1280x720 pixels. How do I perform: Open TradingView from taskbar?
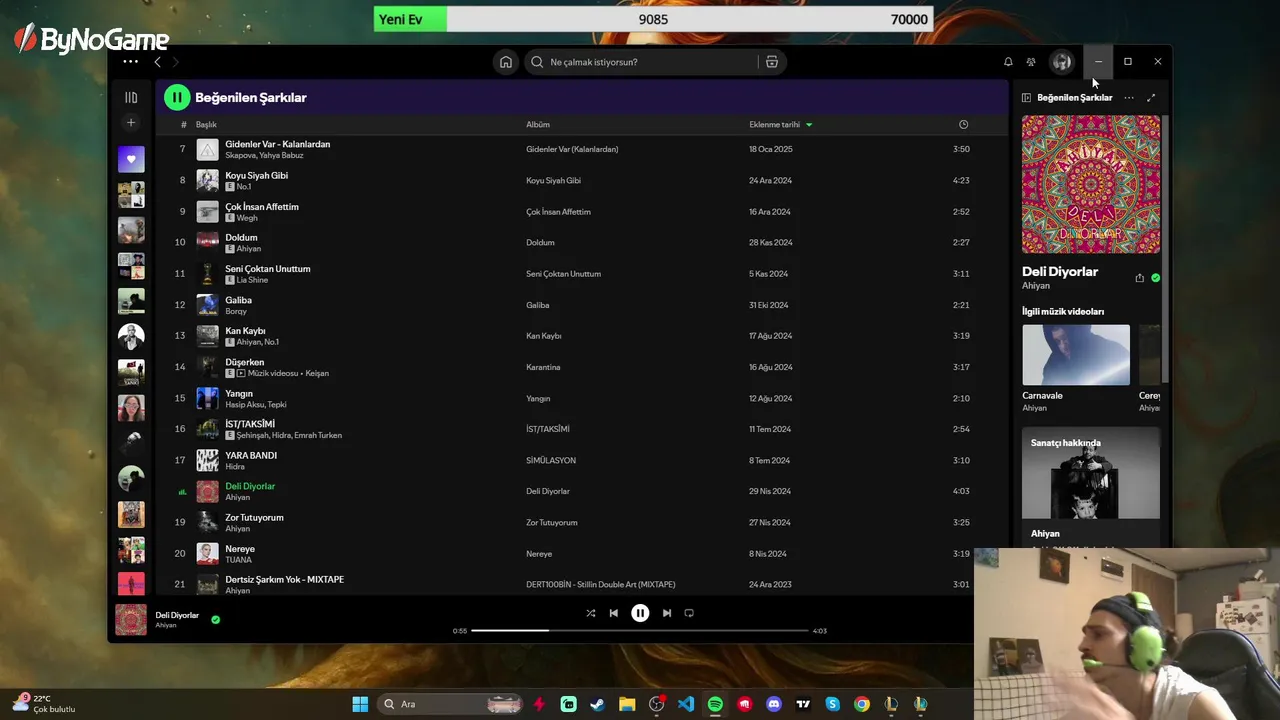point(803,704)
